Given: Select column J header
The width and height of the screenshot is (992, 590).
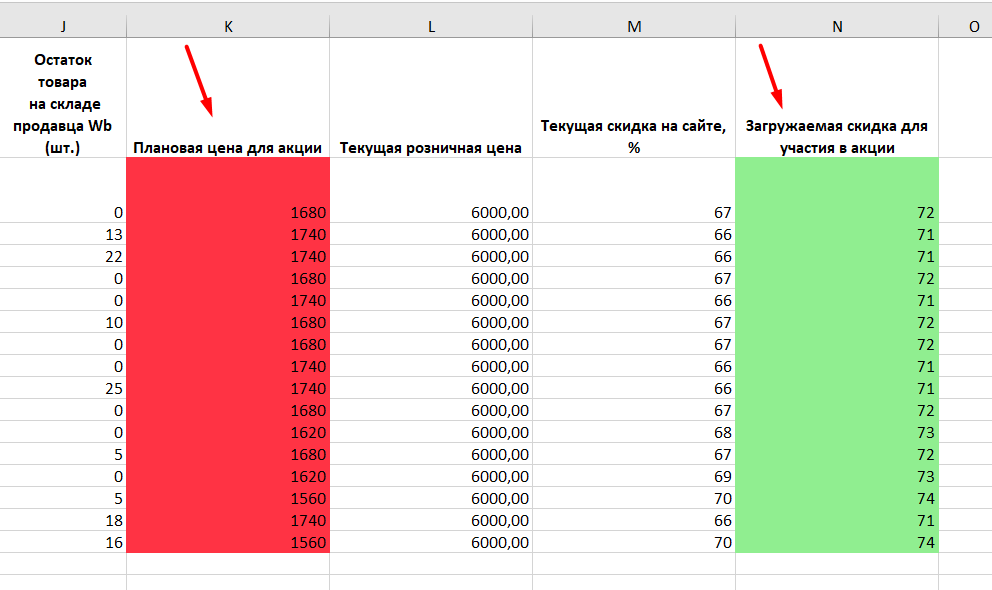Looking at the screenshot, I should 63,28.
